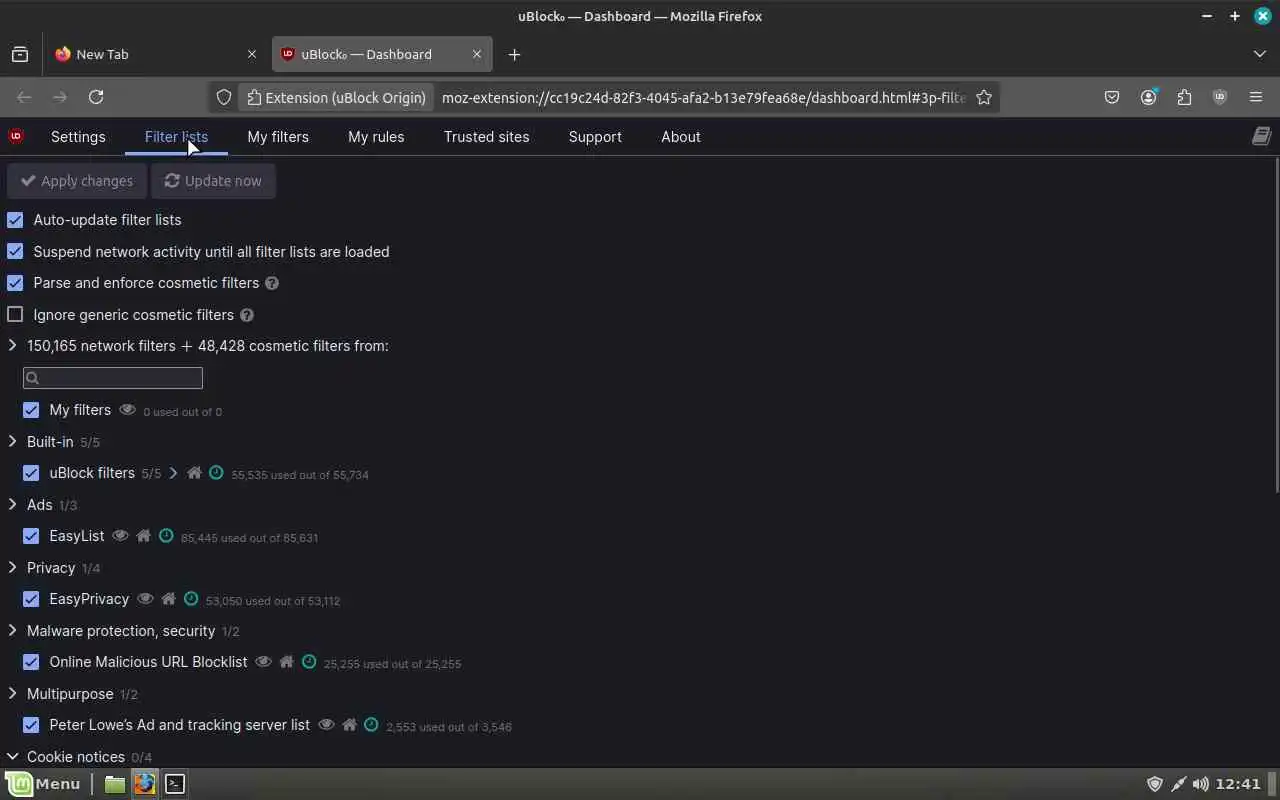Uncheck the EasyList checkbox
1280x800 pixels.
point(31,536)
